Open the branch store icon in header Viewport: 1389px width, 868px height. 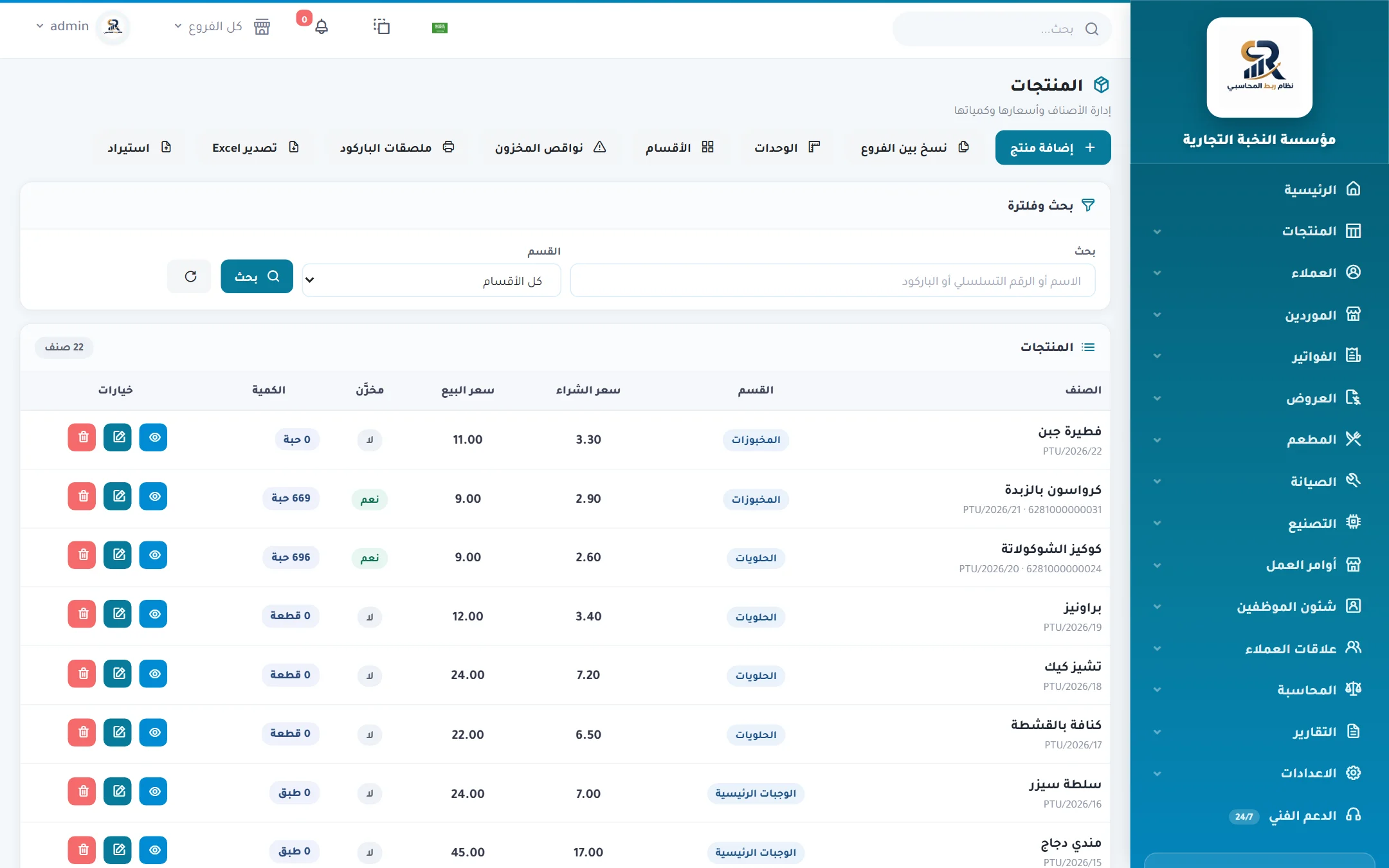(x=262, y=27)
